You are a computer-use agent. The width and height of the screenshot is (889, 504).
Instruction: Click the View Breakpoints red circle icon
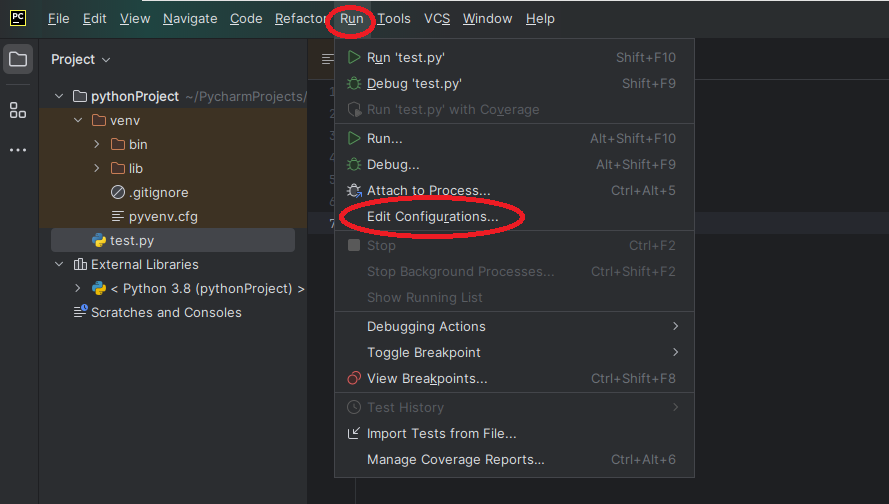click(353, 379)
